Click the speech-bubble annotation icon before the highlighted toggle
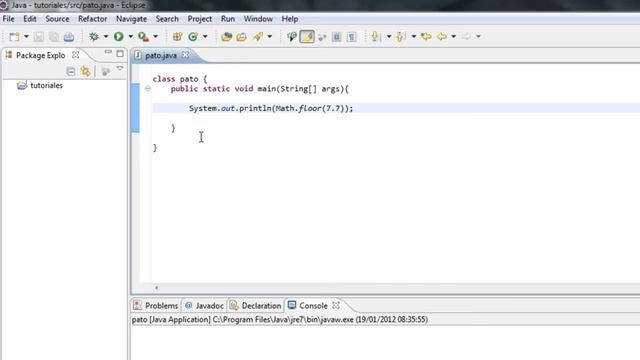This screenshot has width=640, height=360. tap(291, 37)
